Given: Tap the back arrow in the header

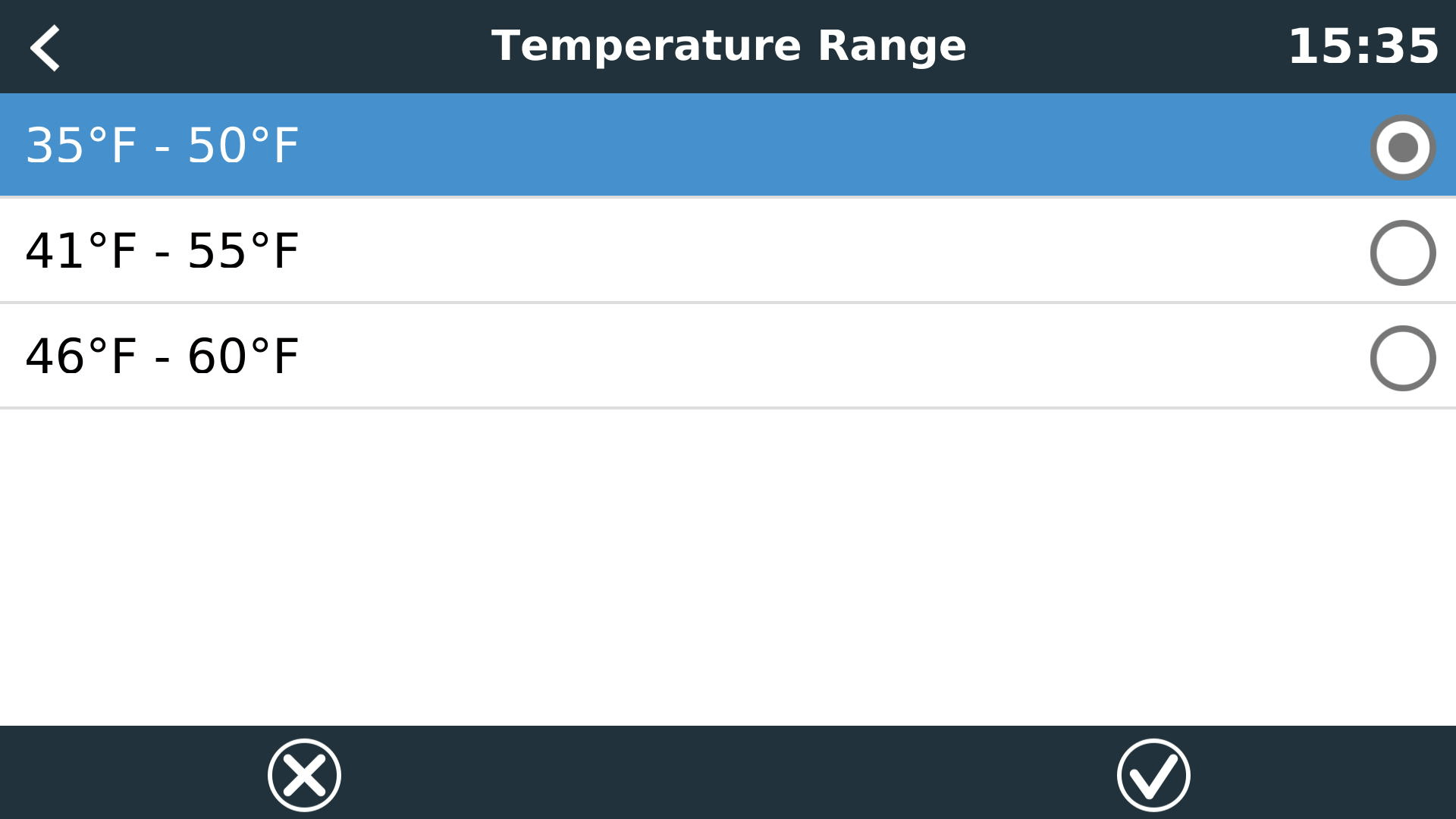Looking at the screenshot, I should [45, 47].
